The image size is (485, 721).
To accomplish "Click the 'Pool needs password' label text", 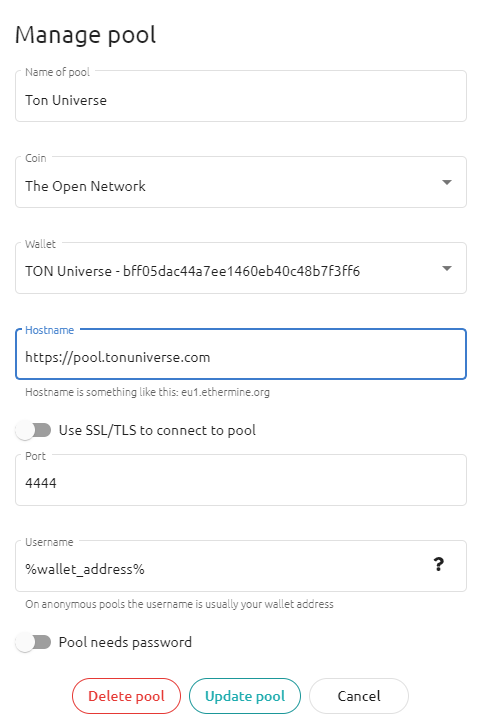I will [125, 642].
